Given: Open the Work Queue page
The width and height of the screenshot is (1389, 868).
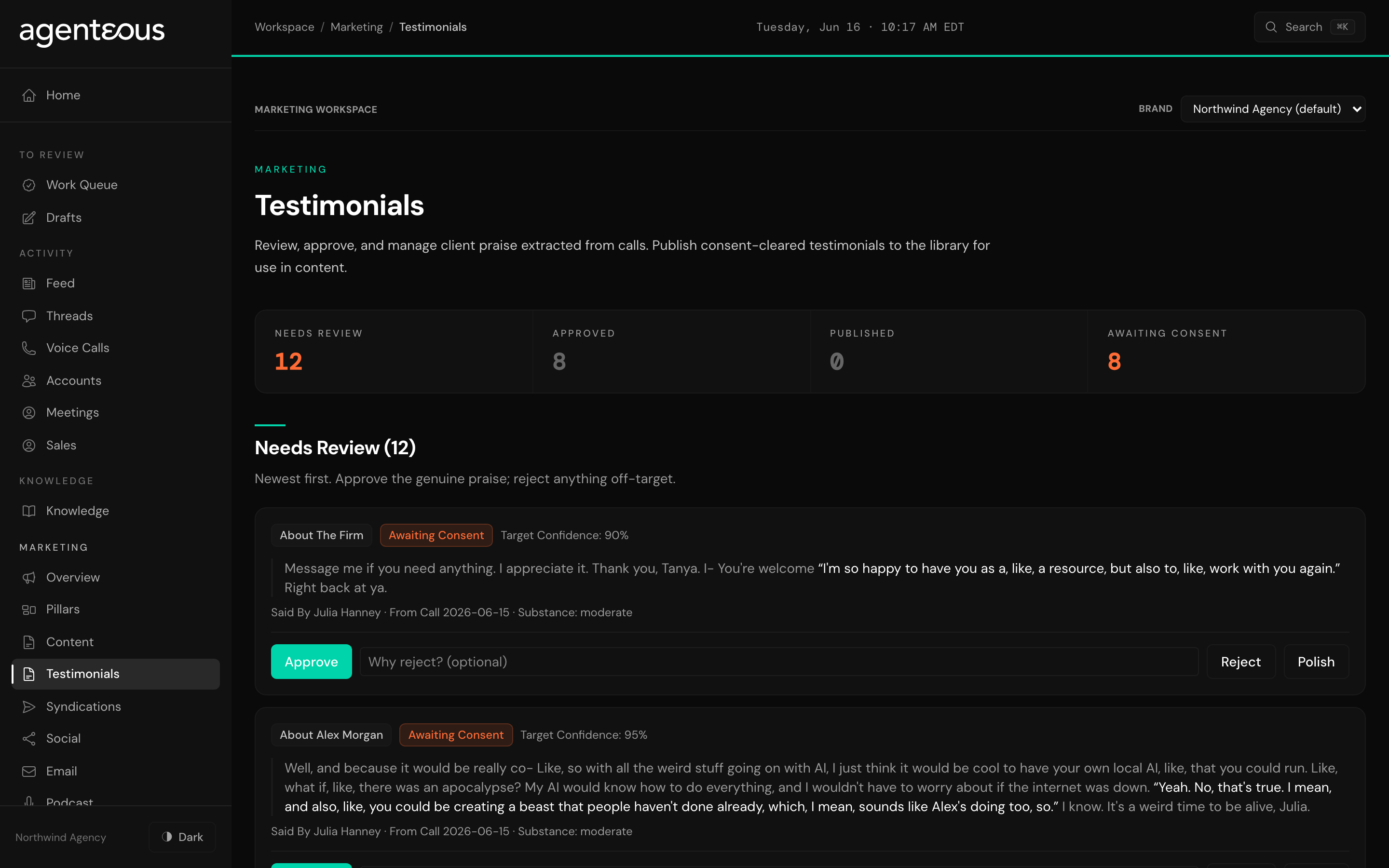Looking at the screenshot, I should click(115, 185).
